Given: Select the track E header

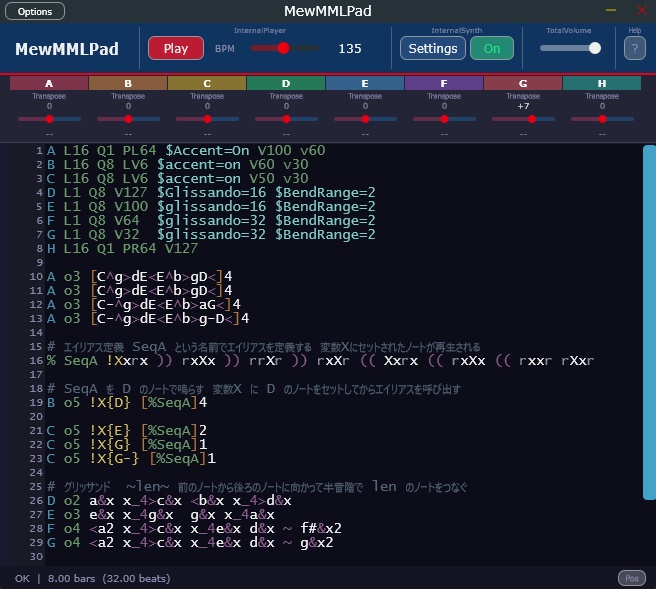Looking at the screenshot, I should pyautogui.click(x=365, y=83).
